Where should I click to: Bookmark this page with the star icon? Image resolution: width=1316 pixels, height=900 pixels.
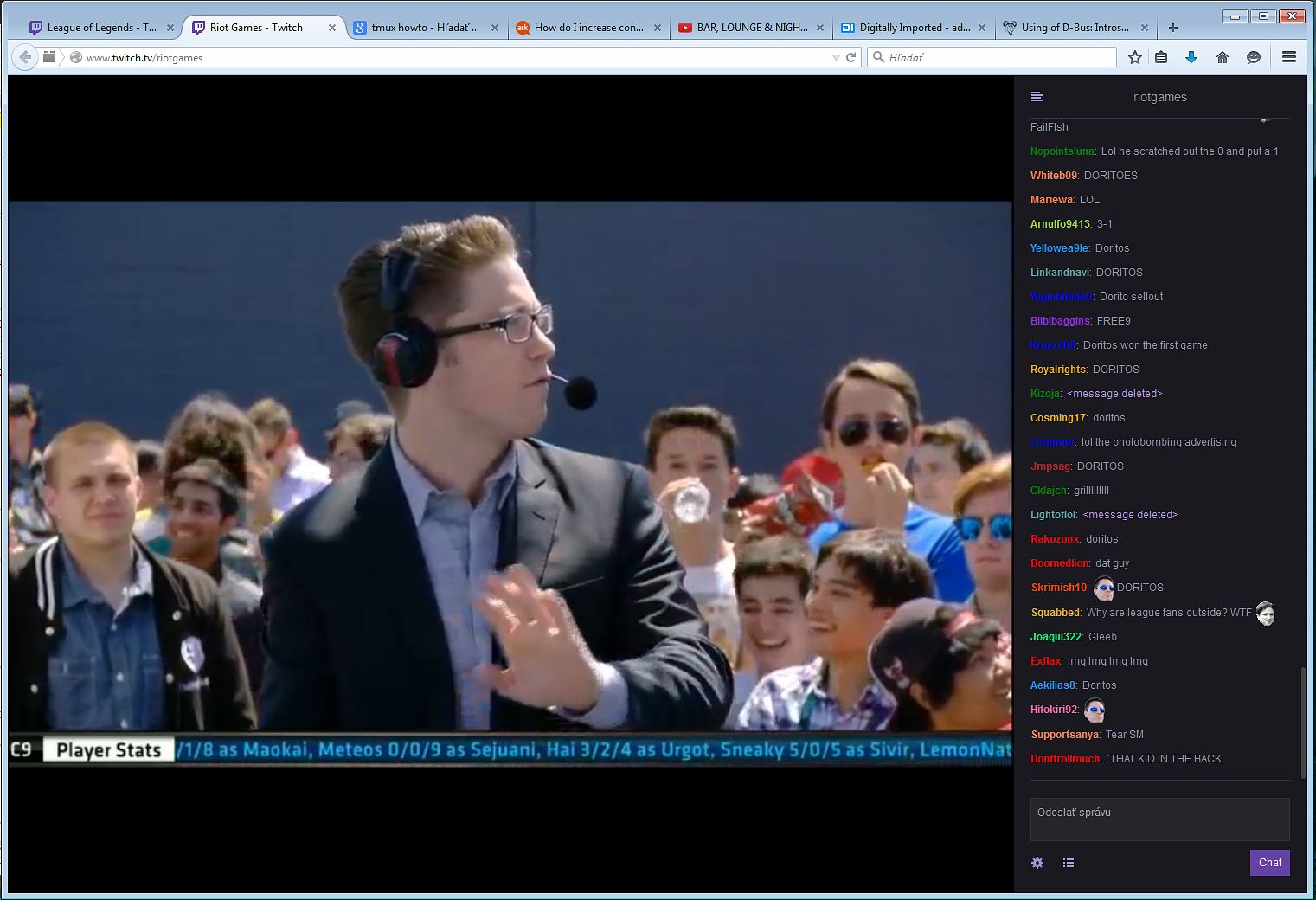[1135, 57]
